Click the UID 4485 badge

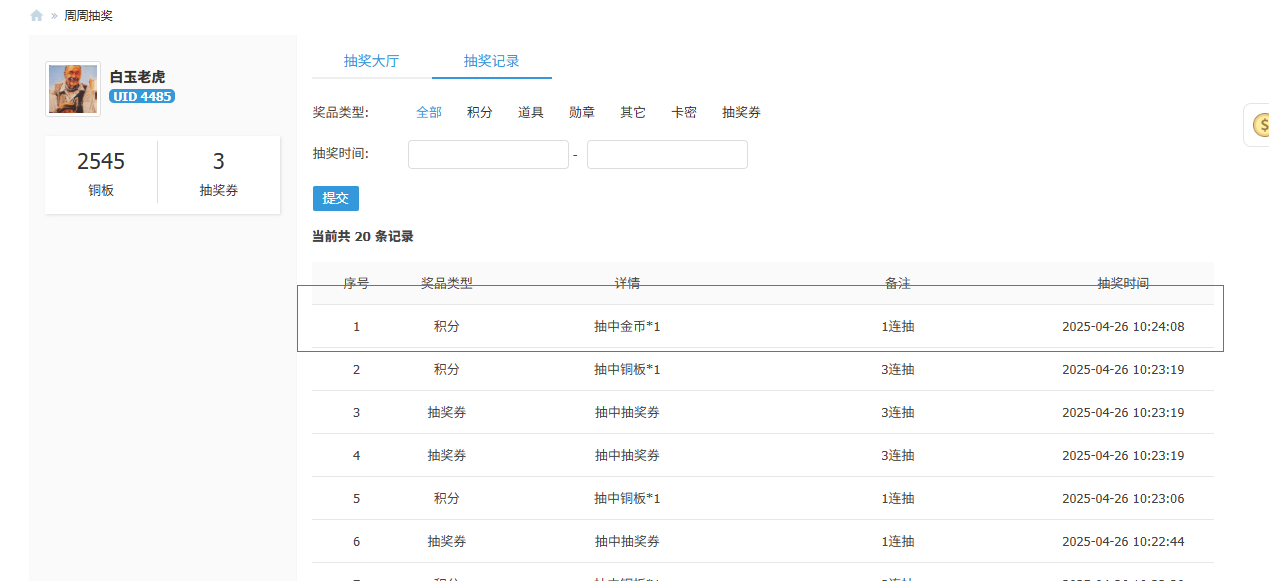pos(141,96)
